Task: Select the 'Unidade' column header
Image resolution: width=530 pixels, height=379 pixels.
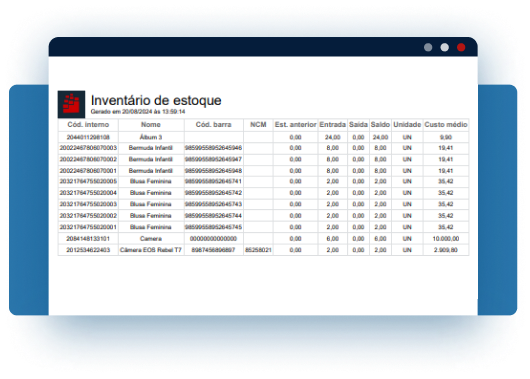Action: click(x=407, y=125)
